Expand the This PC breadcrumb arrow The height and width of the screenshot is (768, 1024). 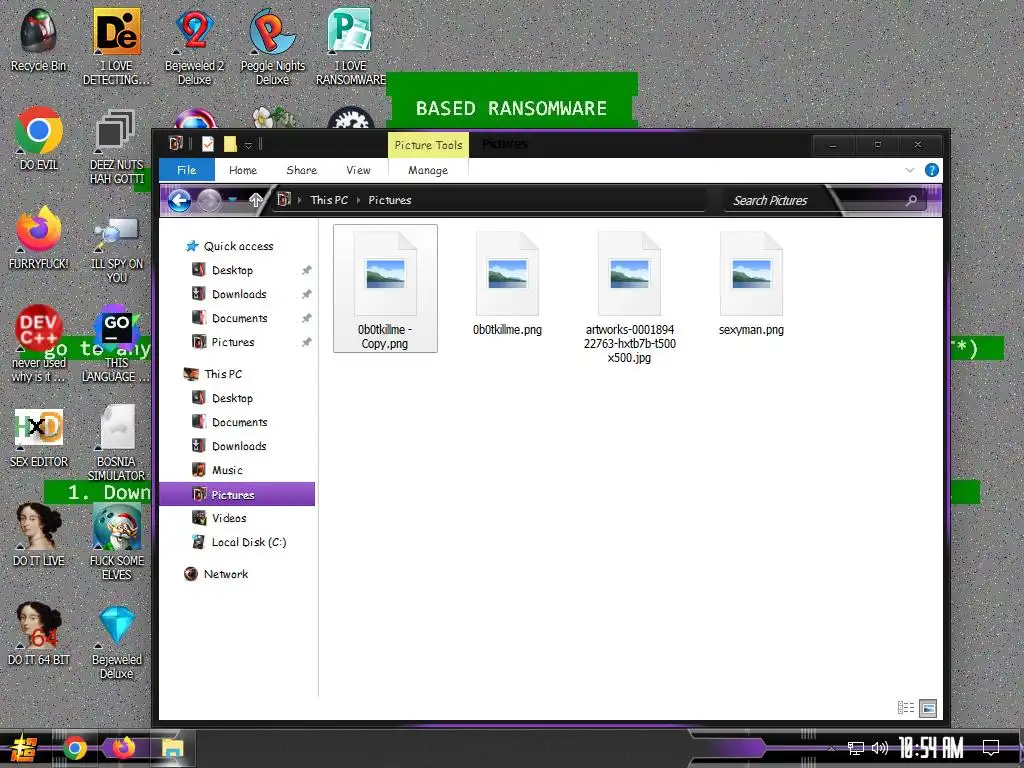point(359,200)
